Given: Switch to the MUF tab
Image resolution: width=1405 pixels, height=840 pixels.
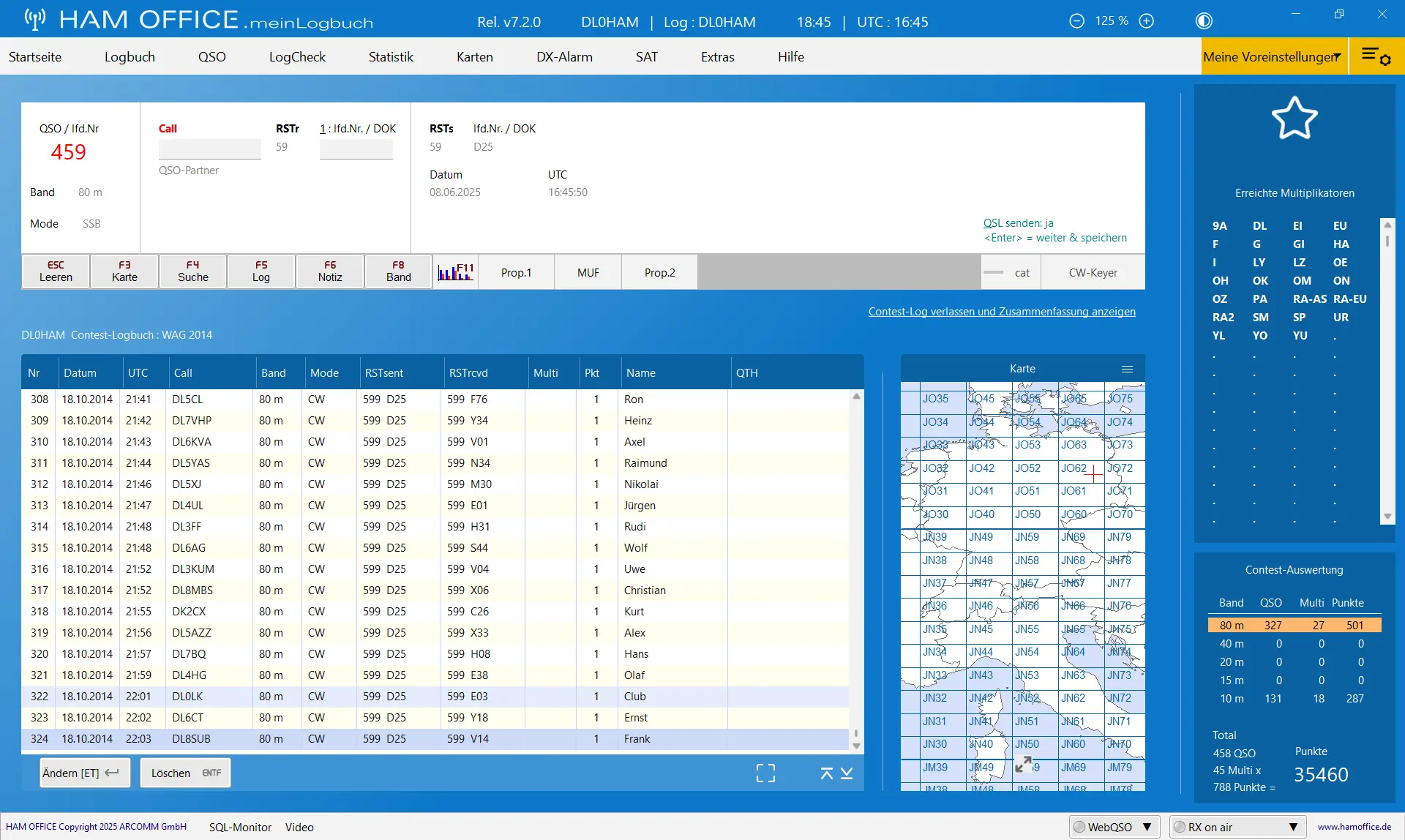Looking at the screenshot, I should 588,272.
